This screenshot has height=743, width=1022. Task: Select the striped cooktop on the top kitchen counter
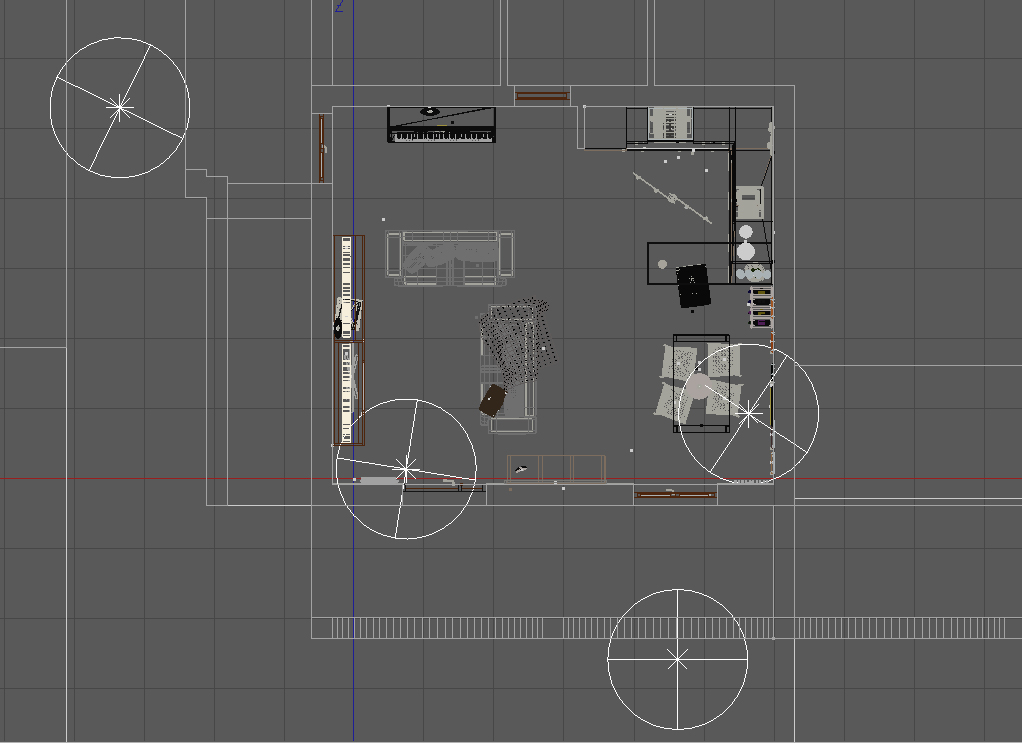[x=669, y=123]
